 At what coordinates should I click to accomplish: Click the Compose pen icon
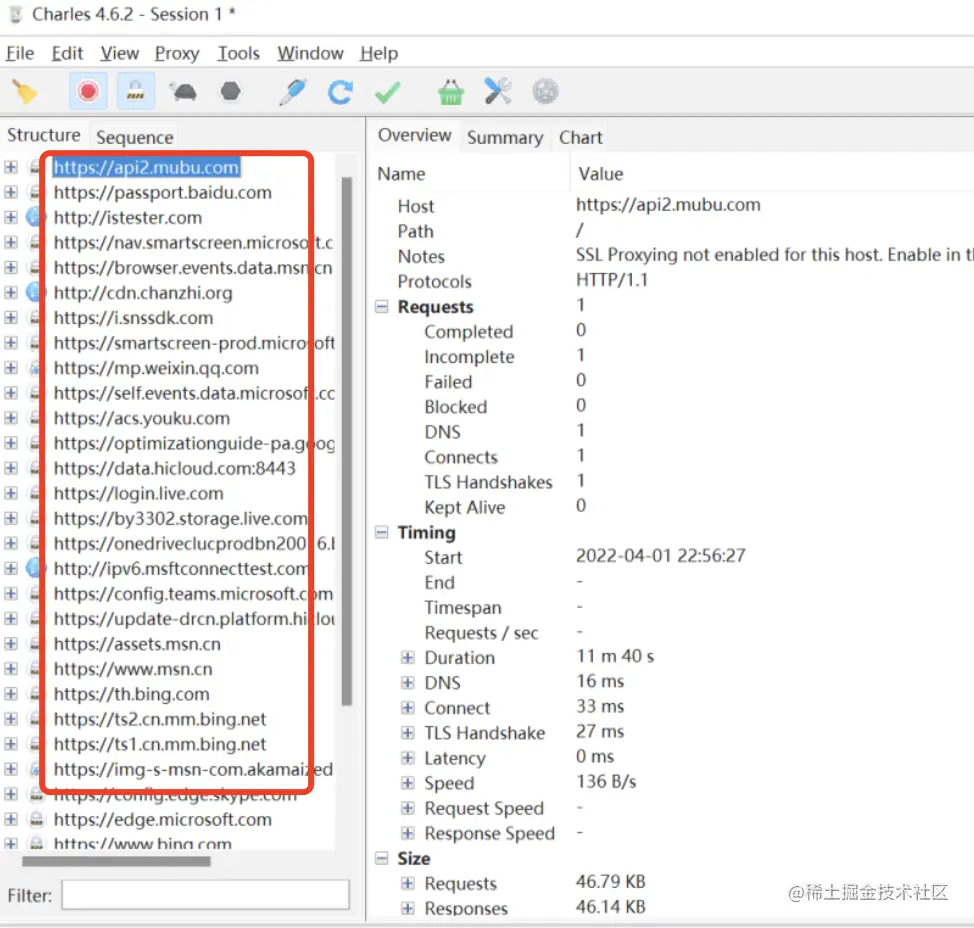click(x=292, y=92)
